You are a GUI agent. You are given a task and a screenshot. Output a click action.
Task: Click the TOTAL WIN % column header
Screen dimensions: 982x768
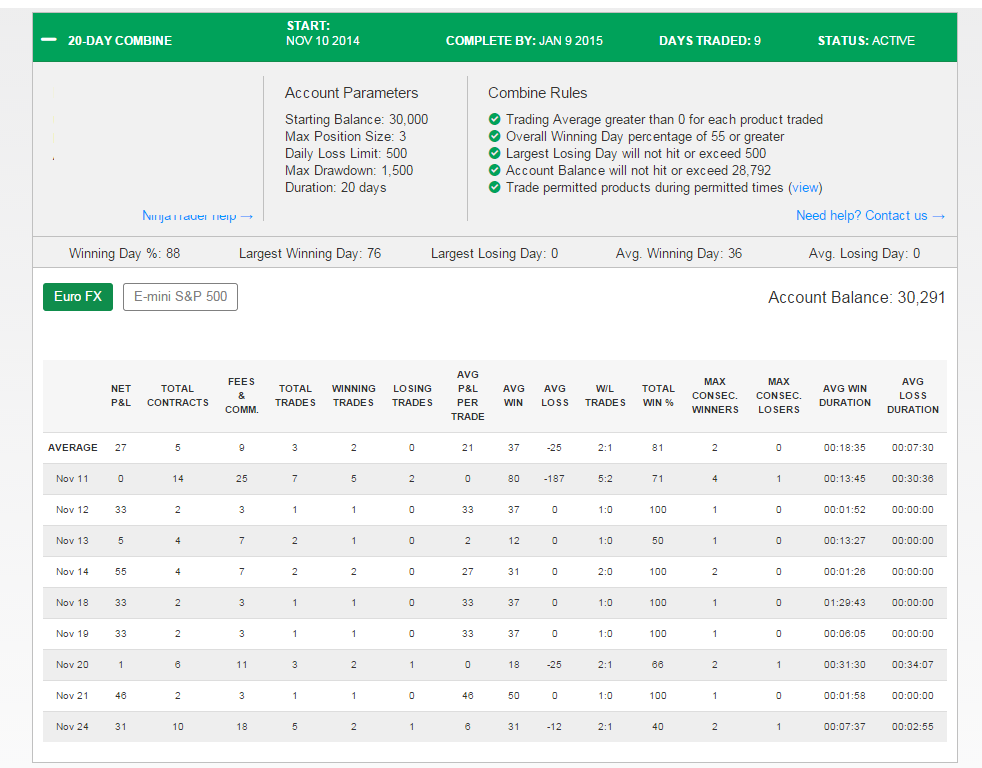click(x=658, y=395)
